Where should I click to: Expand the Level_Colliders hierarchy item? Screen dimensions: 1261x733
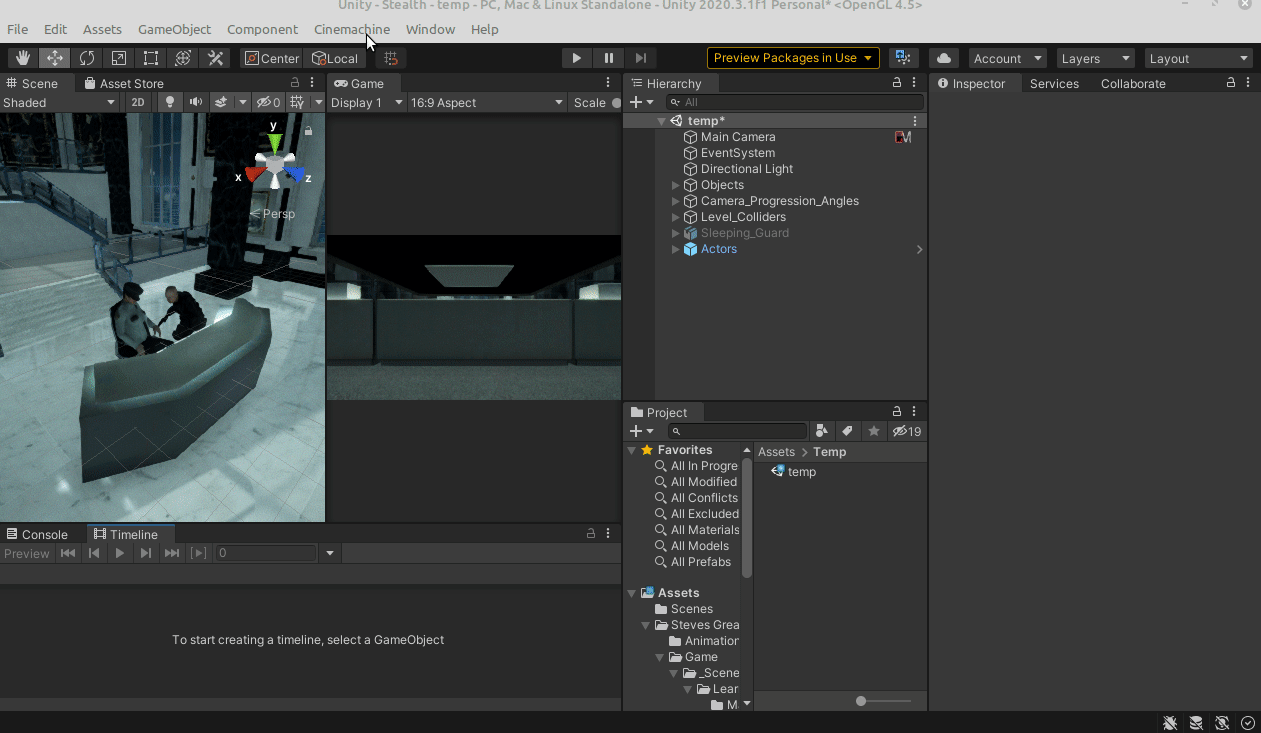click(x=676, y=217)
